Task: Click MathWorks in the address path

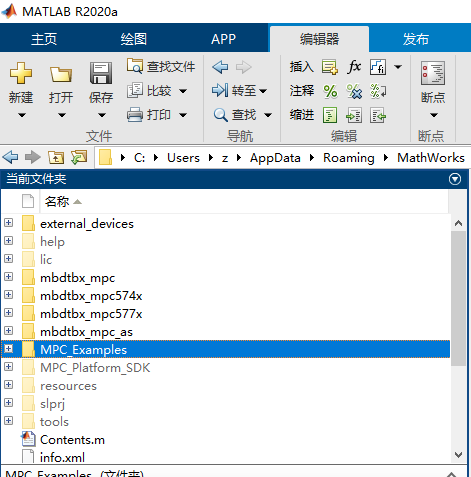Action: pos(431,158)
